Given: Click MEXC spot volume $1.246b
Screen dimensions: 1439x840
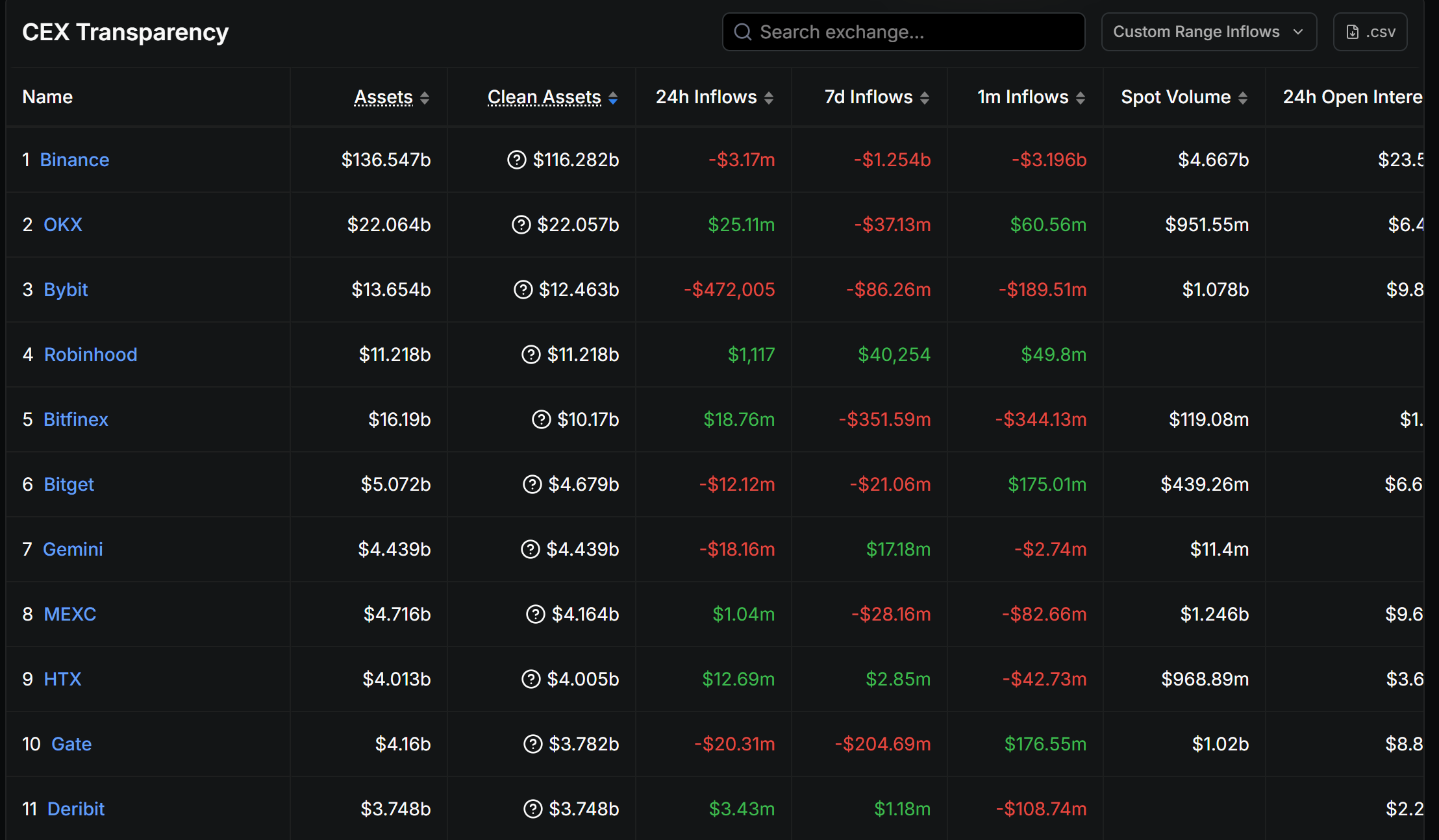Looking at the screenshot, I should click(x=1214, y=614).
